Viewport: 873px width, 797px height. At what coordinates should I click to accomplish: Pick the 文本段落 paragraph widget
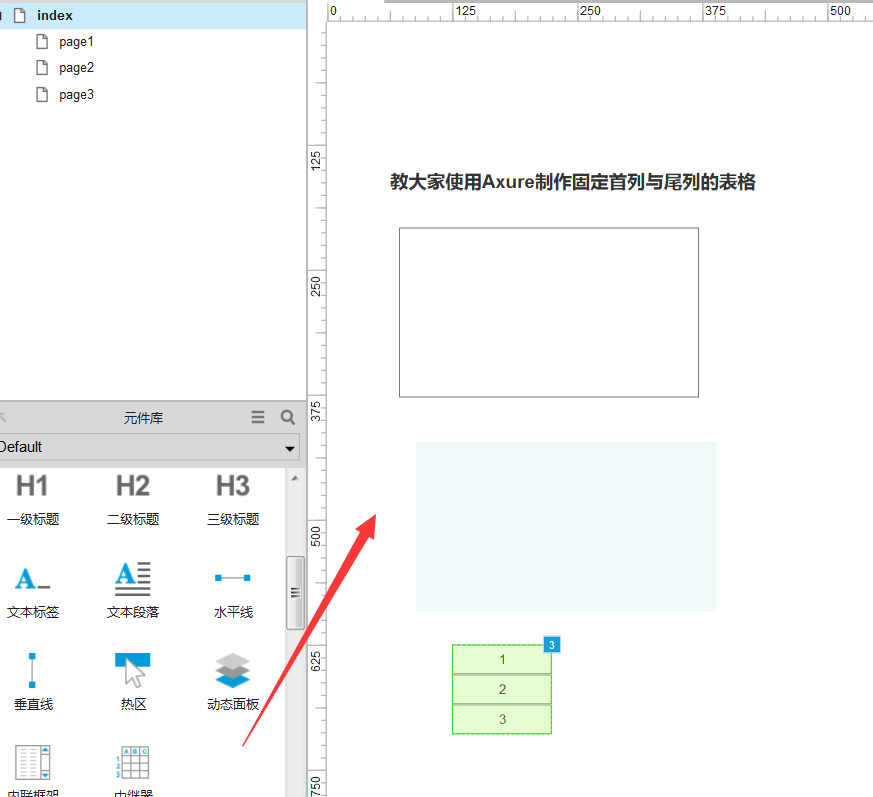pyautogui.click(x=133, y=591)
